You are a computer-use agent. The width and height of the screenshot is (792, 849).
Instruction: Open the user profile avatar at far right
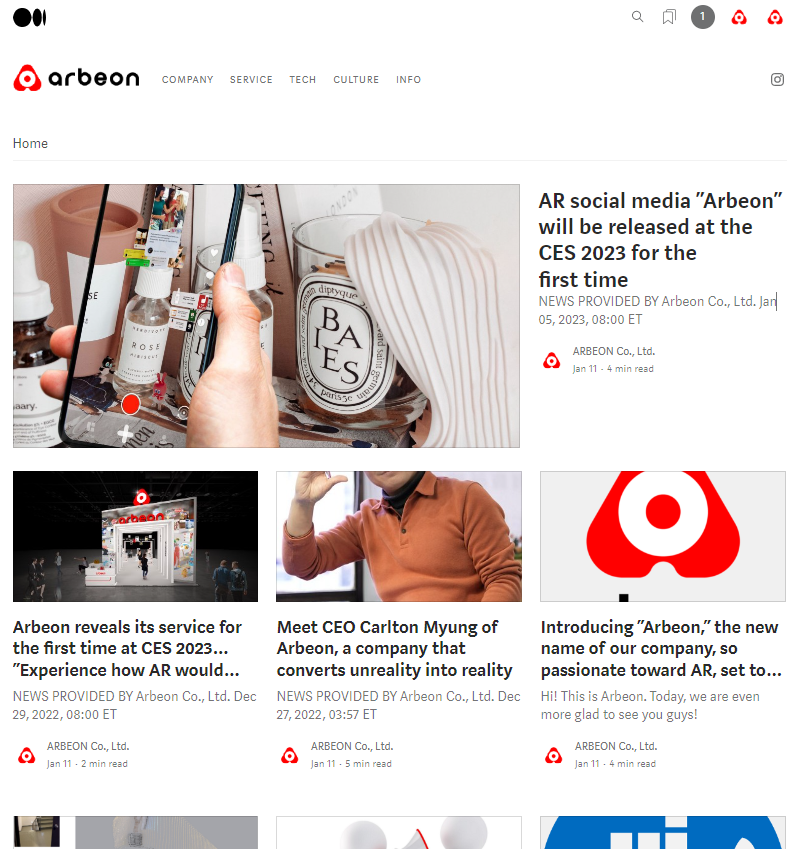click(775, 18)
